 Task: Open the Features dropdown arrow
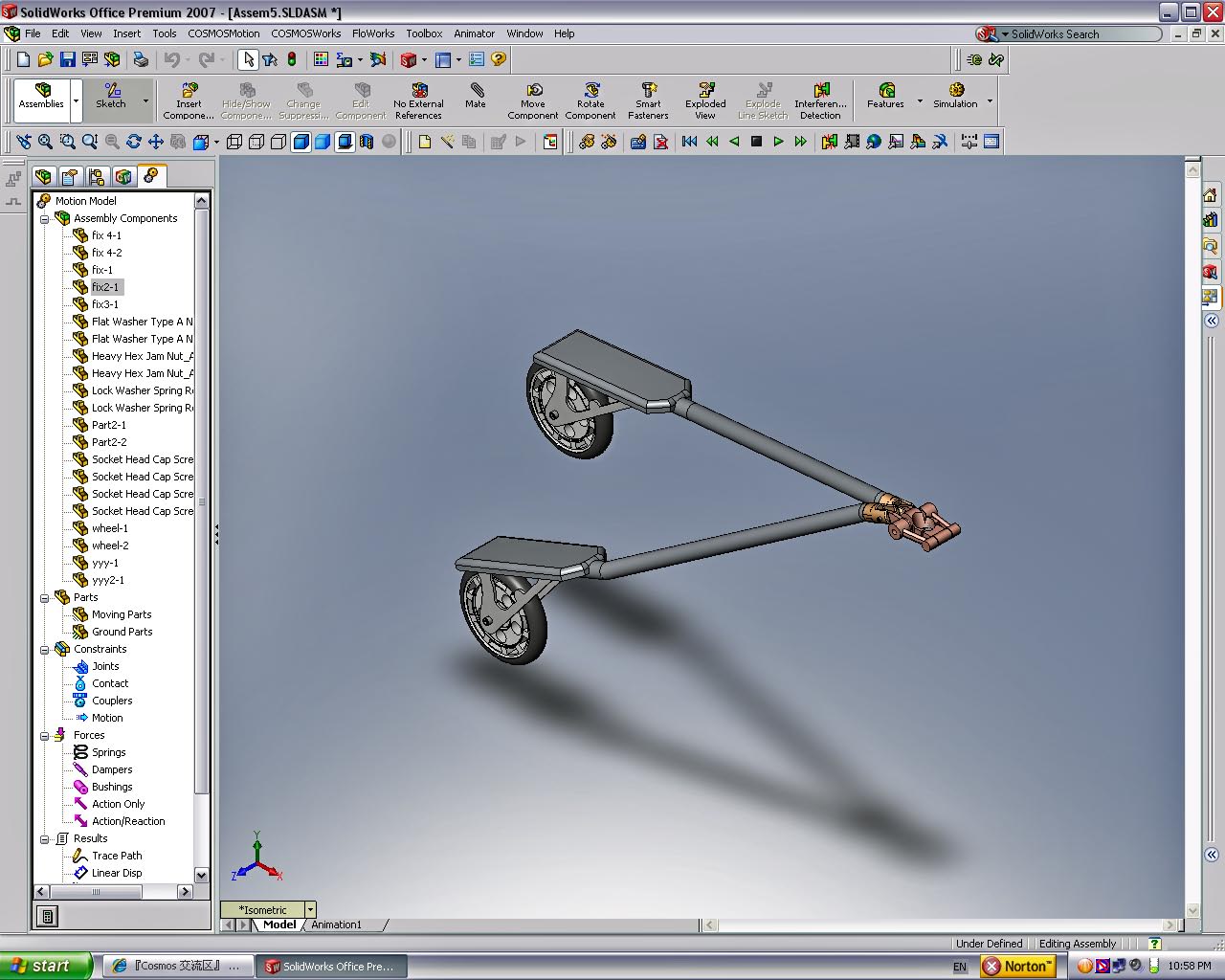click(x=920, y=100)
